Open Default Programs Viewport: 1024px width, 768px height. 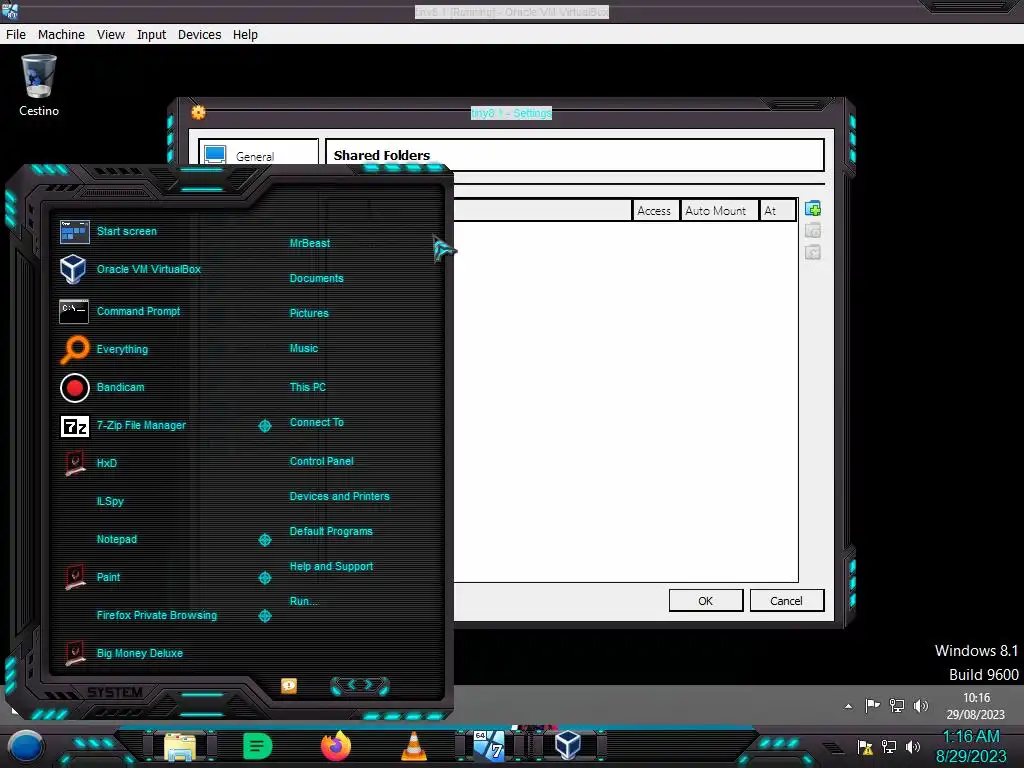[x=331, y=531]
